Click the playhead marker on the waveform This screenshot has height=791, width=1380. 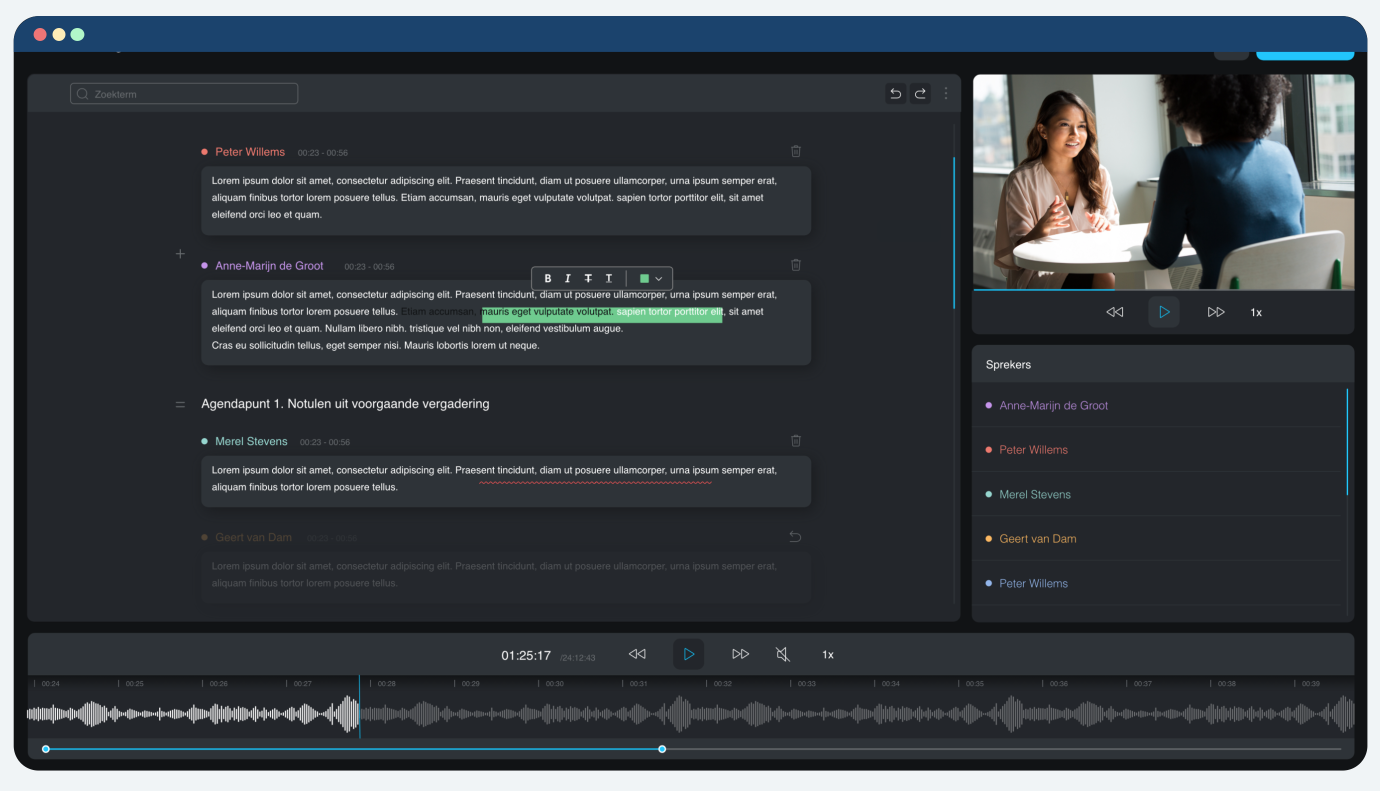pos(360,707)
